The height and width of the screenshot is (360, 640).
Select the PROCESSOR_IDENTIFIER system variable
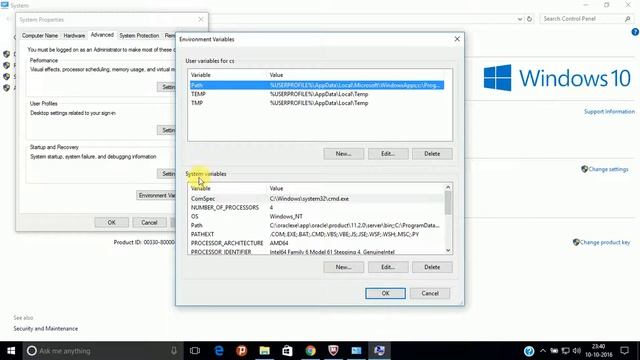click(x=317, y=251)
